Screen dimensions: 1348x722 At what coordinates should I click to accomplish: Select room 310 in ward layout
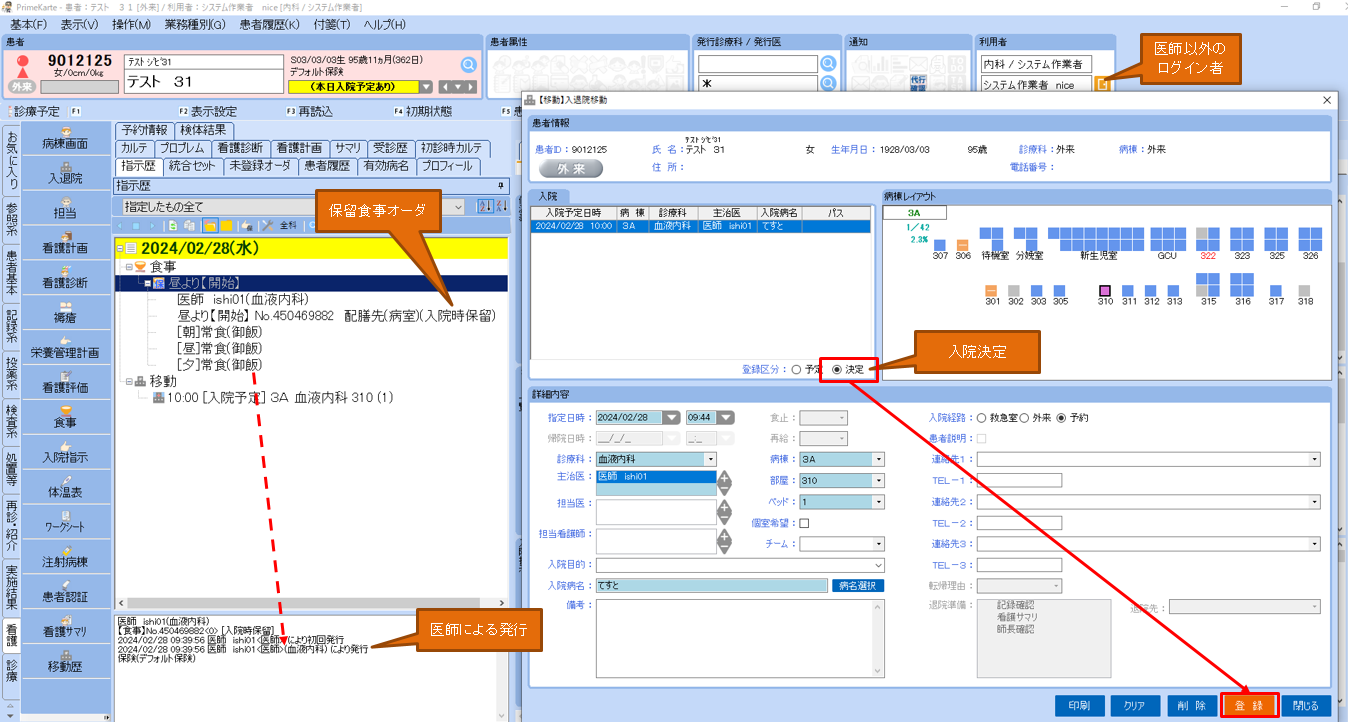click(x=1105, y=290)
